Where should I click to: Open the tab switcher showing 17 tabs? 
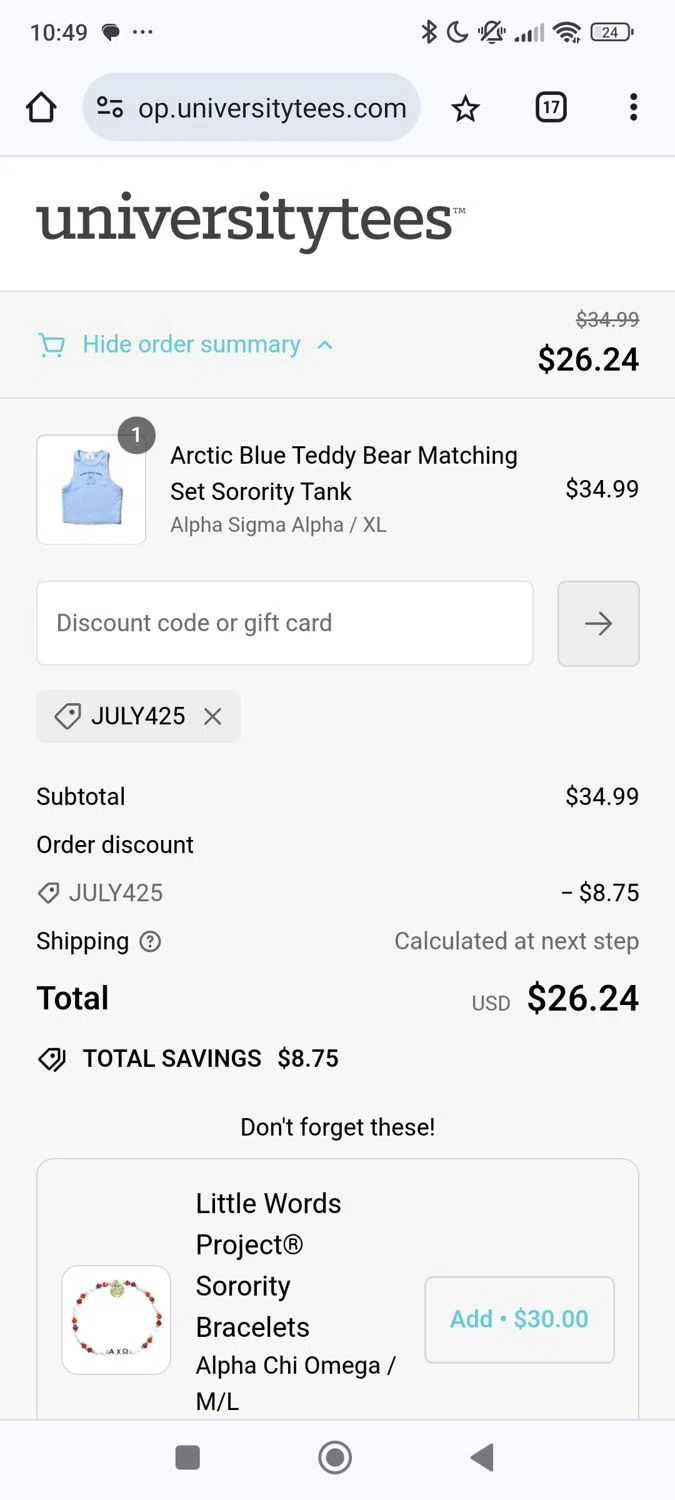point(551,108)
